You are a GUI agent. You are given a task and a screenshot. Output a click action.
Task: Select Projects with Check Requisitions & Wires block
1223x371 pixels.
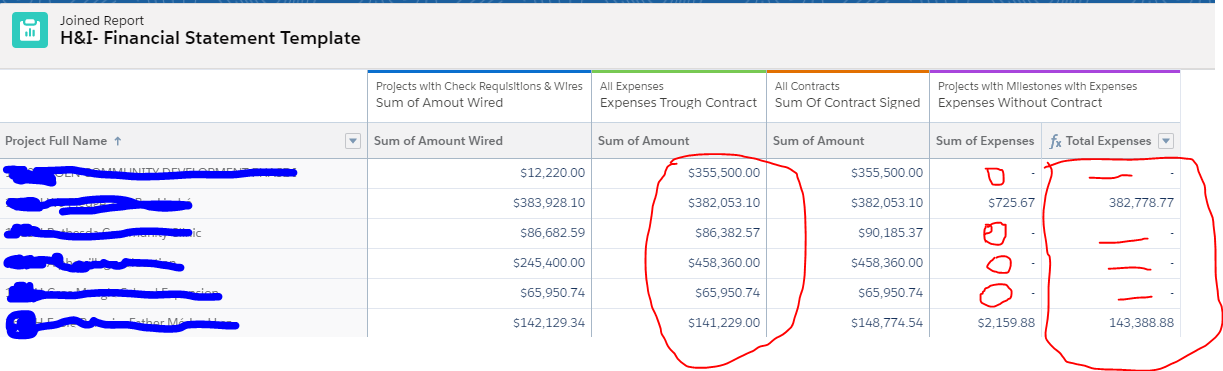click(x=479, y=95)
